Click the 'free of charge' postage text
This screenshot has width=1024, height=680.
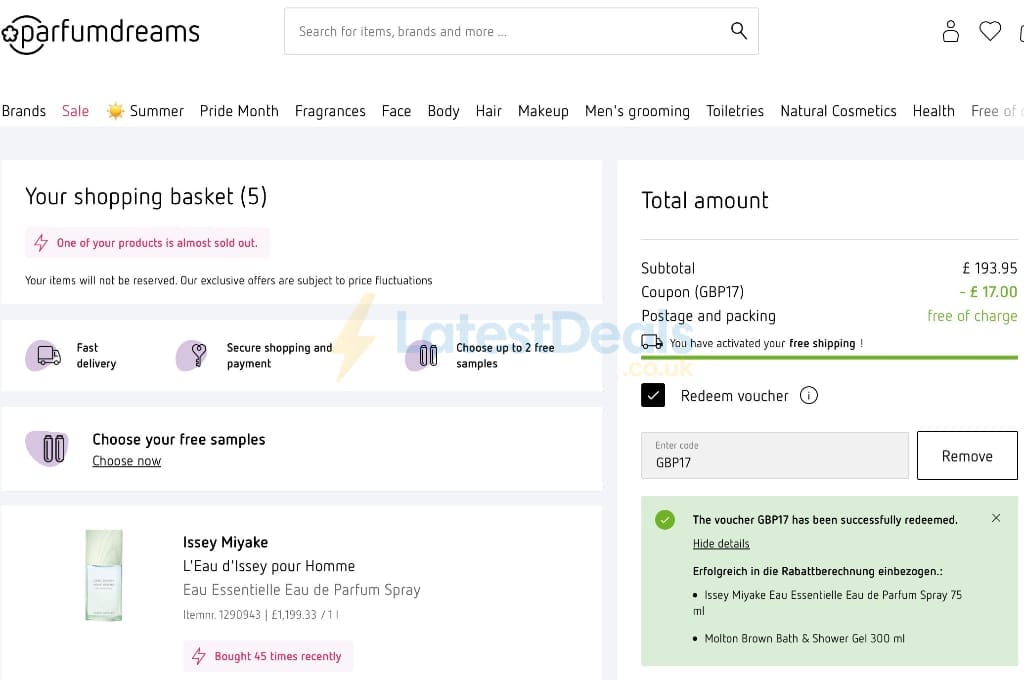pyautogui.click(x=972, y=316)
